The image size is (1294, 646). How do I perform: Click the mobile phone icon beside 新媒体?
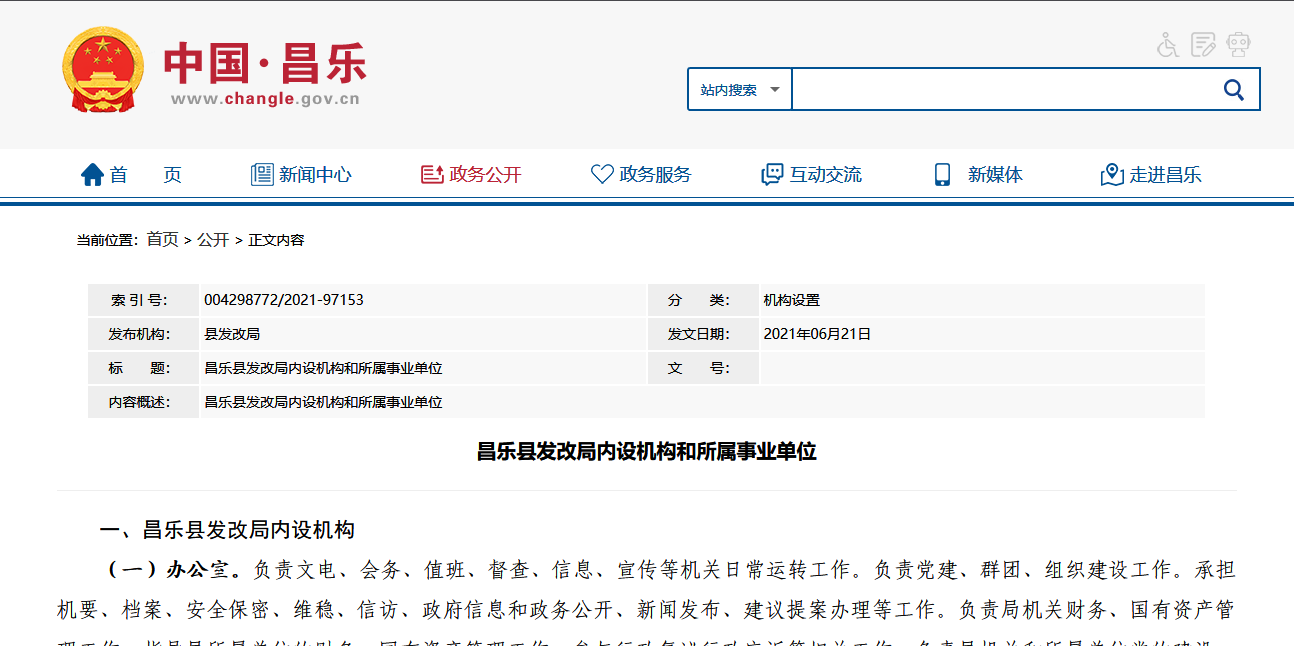(x=941, y=173)
